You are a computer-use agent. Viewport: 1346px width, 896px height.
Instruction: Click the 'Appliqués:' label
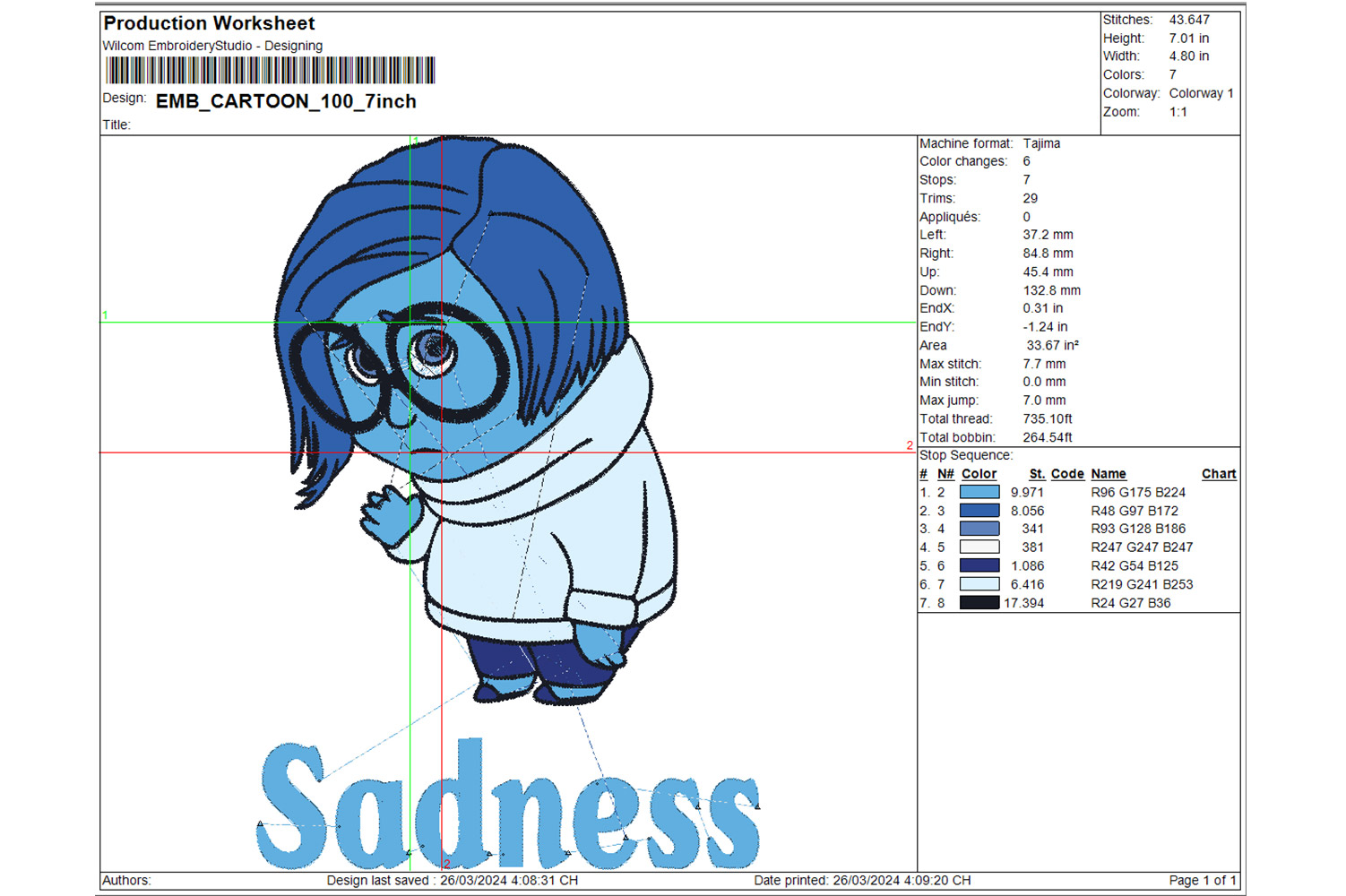pyautogui.click(x=950, y=217)
